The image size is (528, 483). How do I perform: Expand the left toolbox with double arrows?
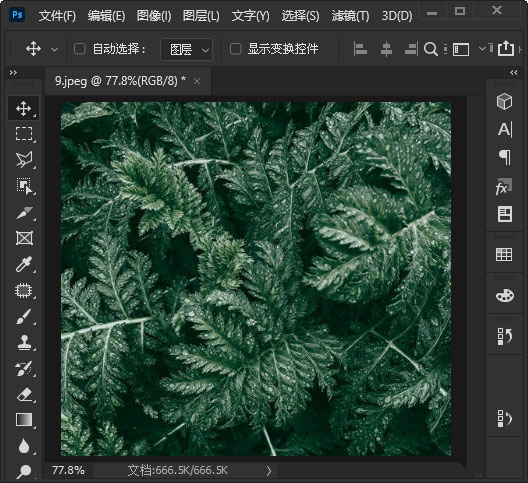(13, 72)
